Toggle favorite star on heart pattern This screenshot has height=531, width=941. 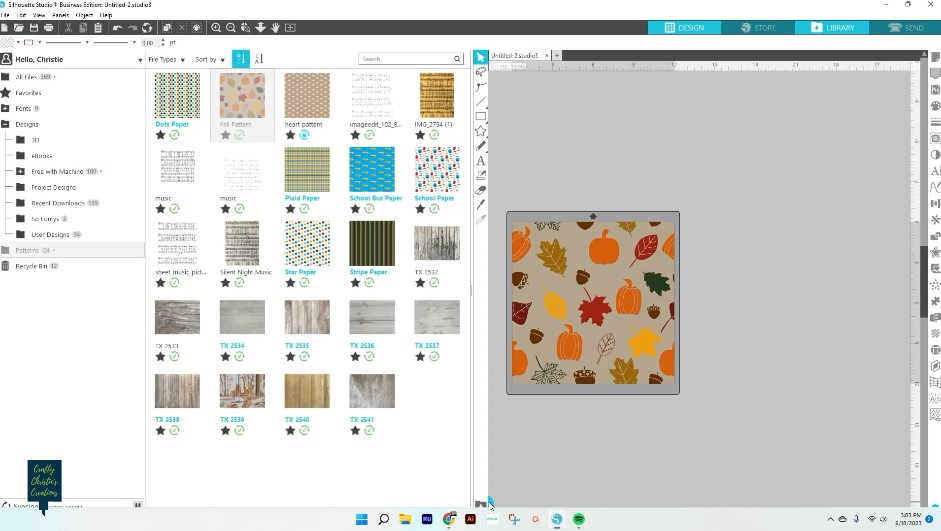click(x=290, y=135)
